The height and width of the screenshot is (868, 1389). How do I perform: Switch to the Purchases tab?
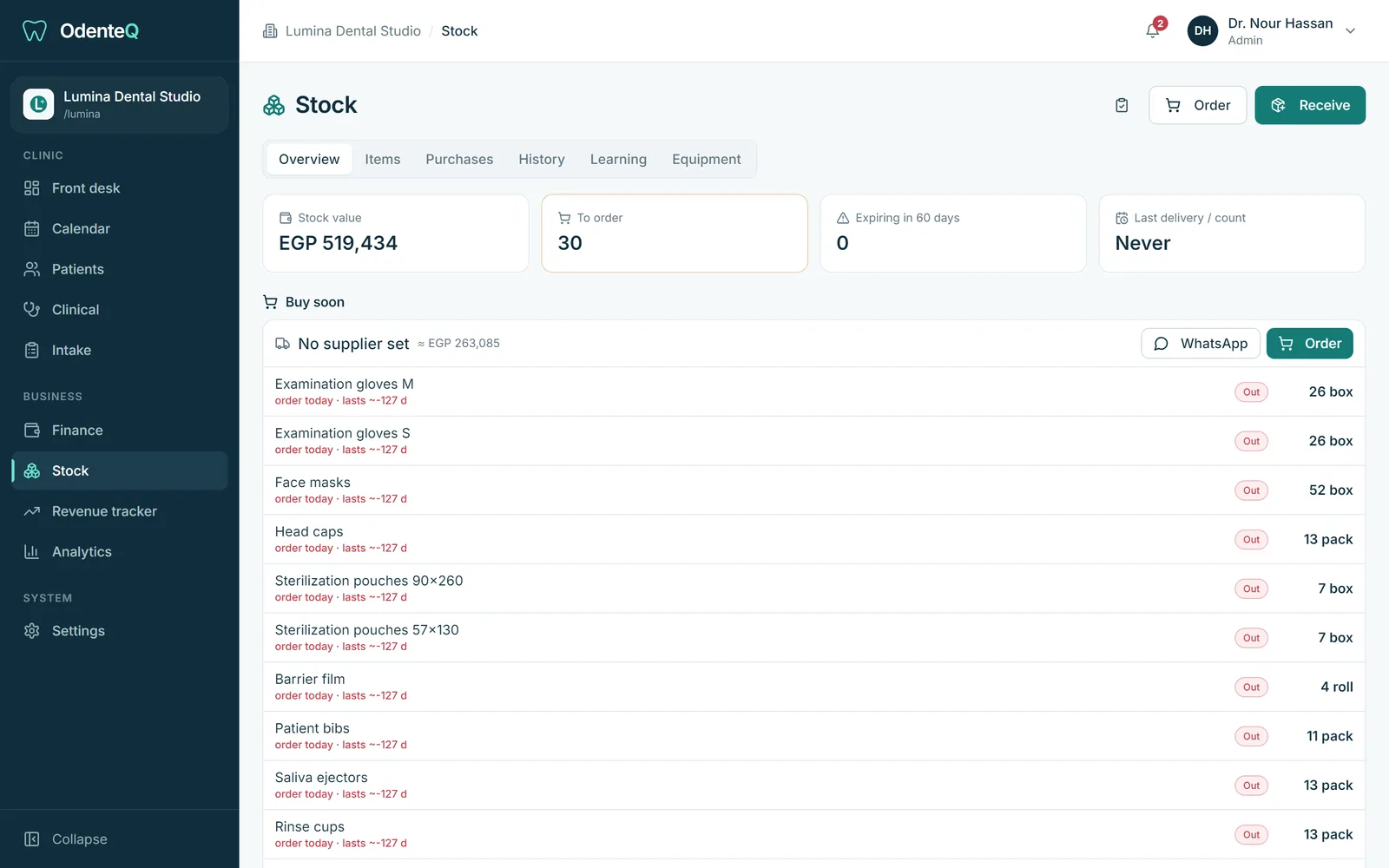click(459, 160)
